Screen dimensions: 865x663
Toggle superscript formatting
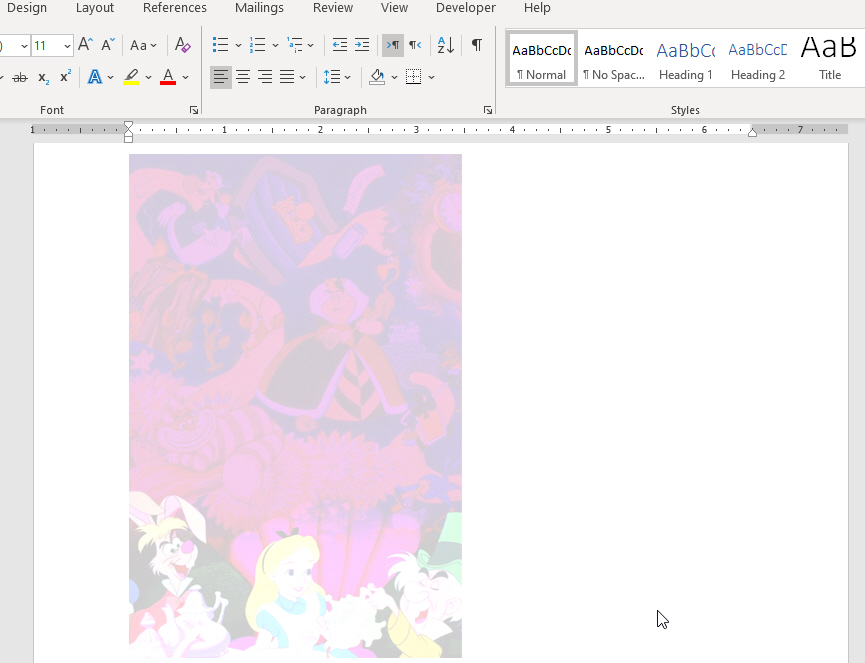pos(66,77)
